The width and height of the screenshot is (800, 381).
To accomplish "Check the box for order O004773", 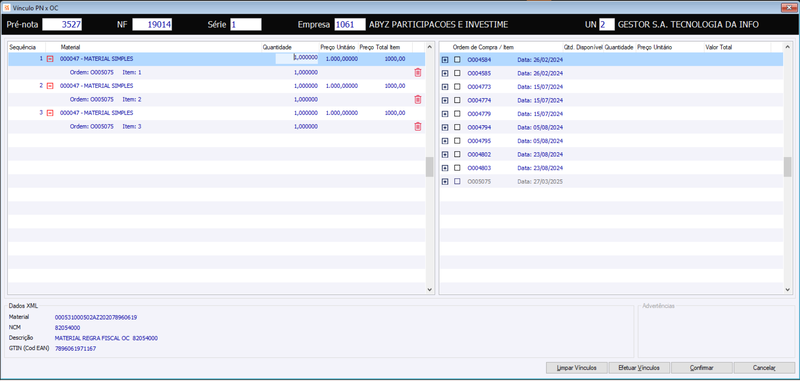I will tap(457, 87).
